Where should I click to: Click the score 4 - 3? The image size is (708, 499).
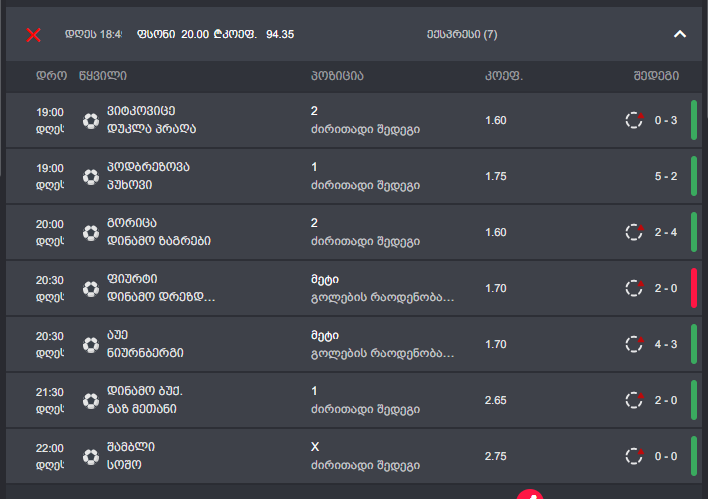666,344
